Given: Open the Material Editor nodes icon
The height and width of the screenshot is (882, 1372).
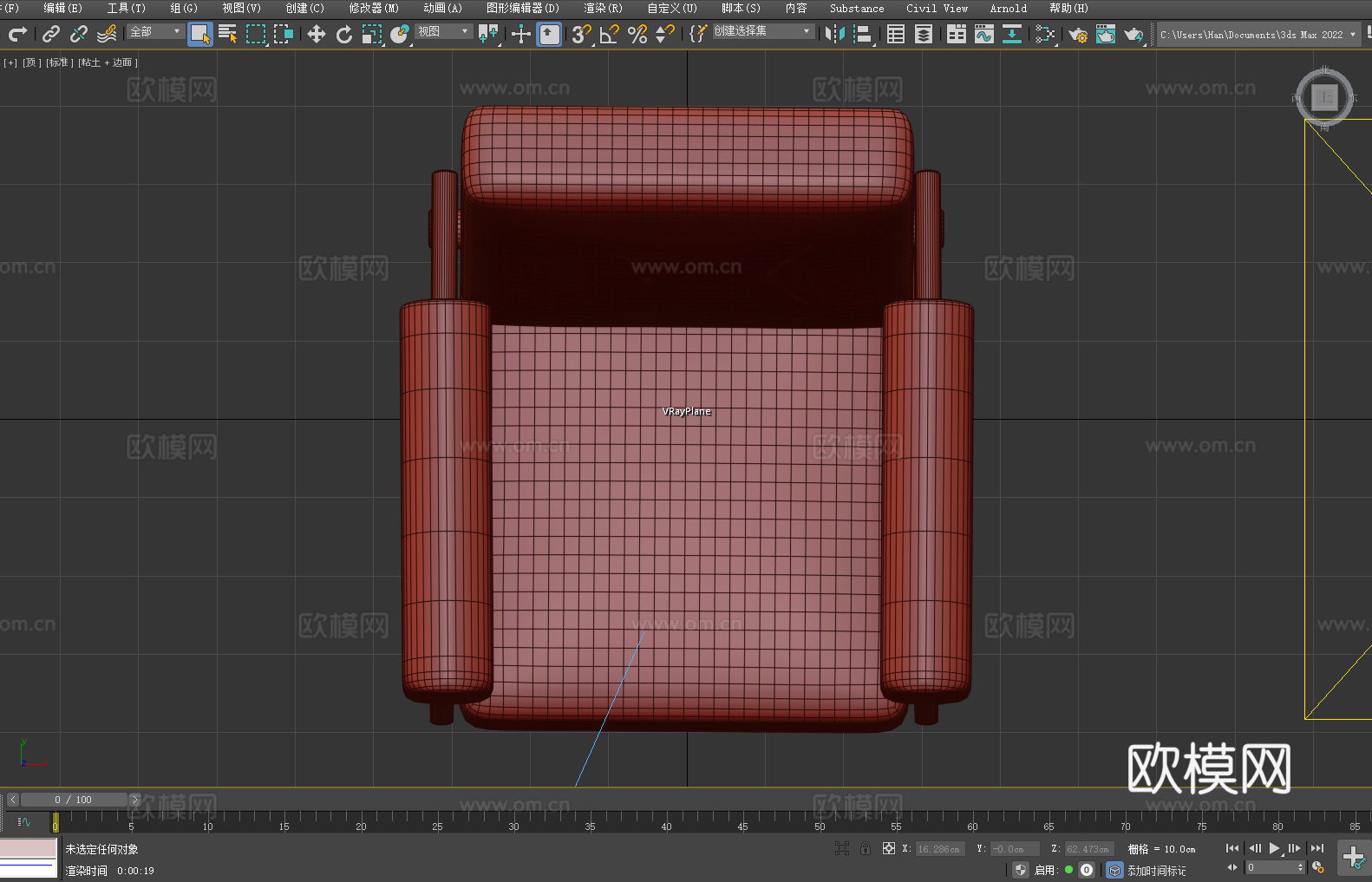Looking at the screenshot, I should click(1045, 34).
